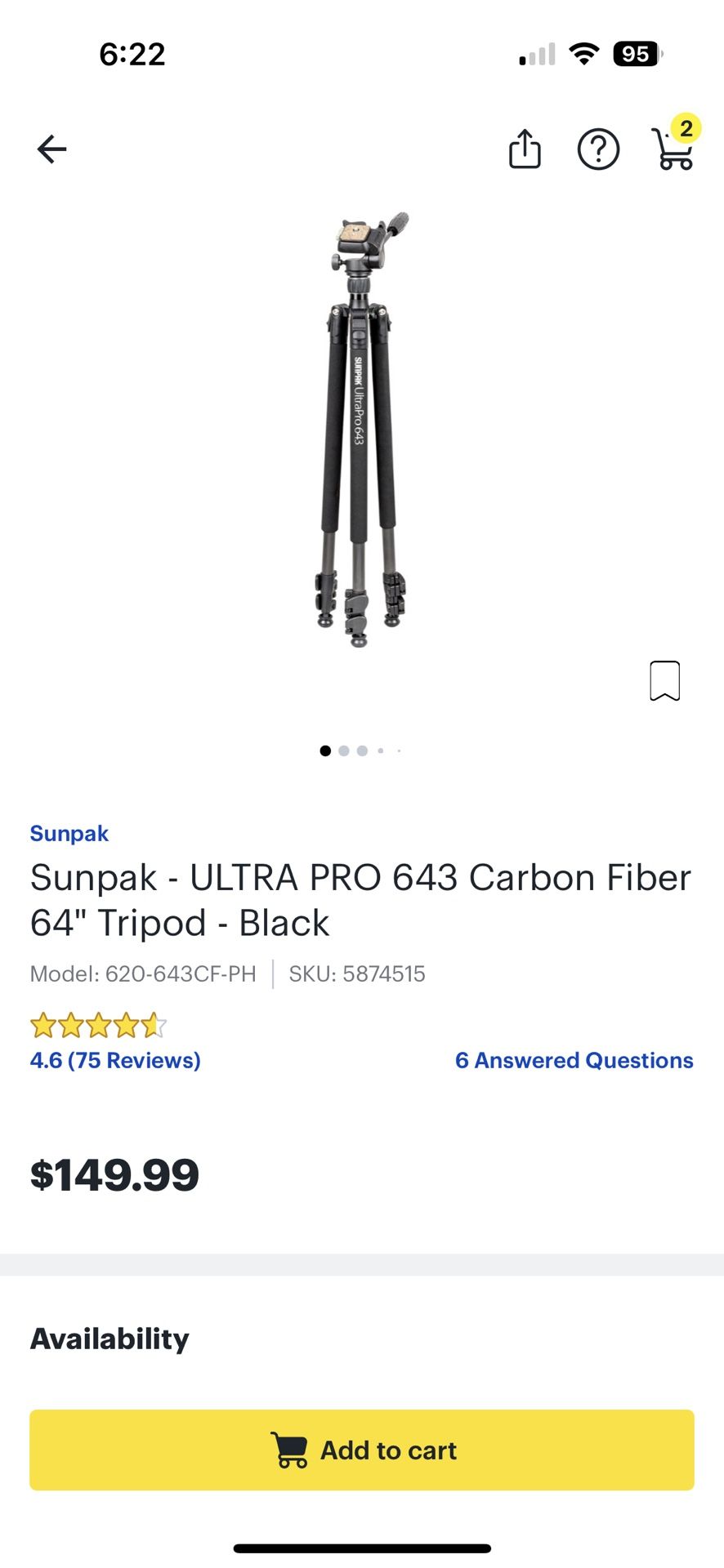Image resolution: width=724 pixels, height=1568 pixels.
Task: Open the Sunpak brand link
Action: pos(69,833)
